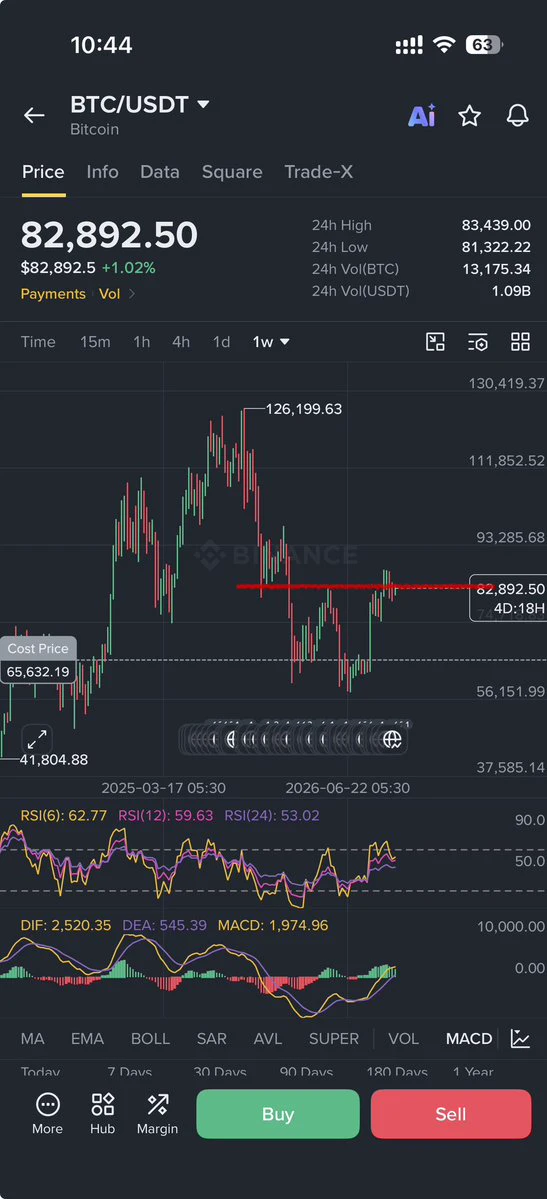Tap the RSI(24): 53.02 value
Screen dimensions: 547x1199
[272, 815]
